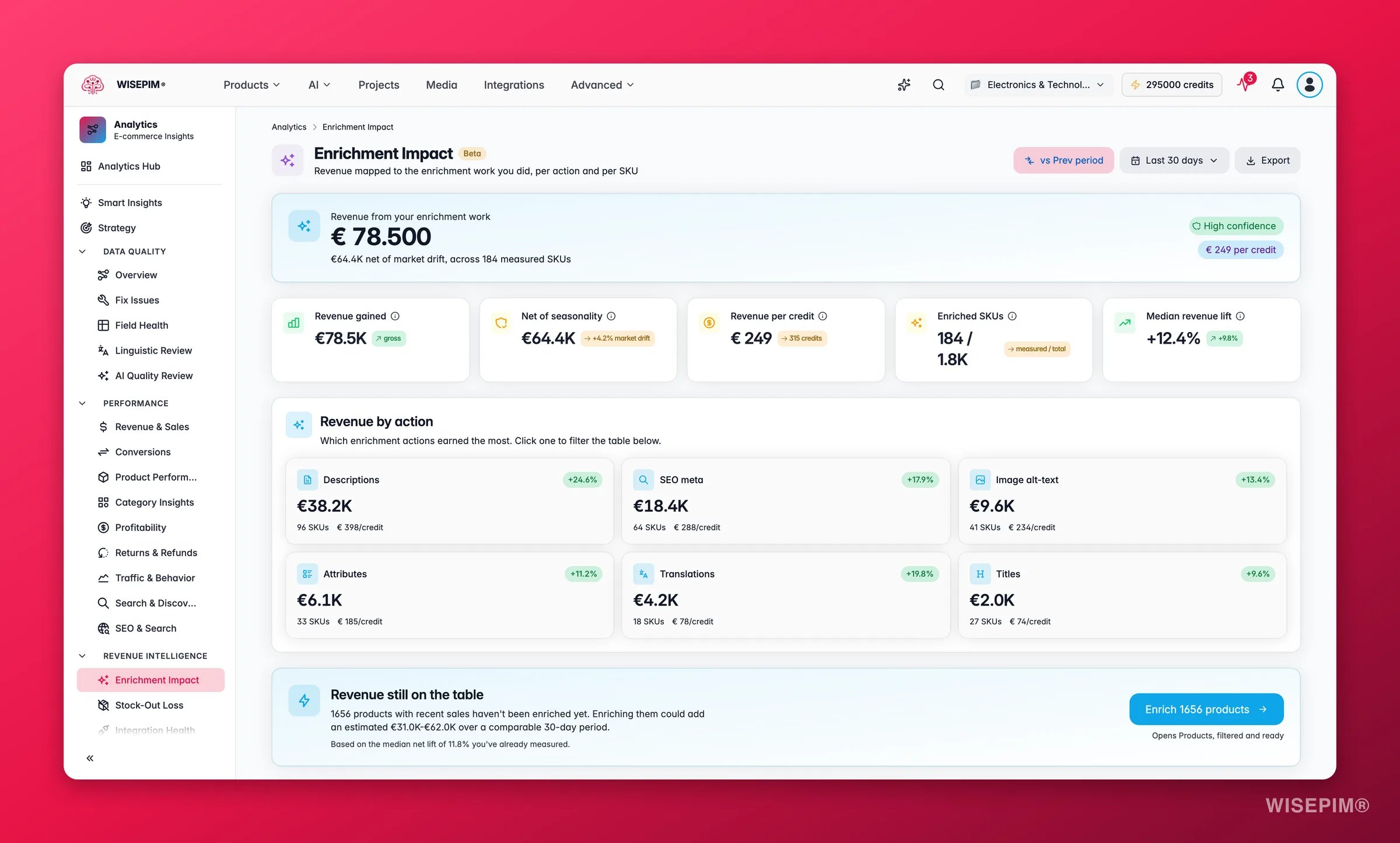Click info icon next to Revenue per credit

(822, 316)
